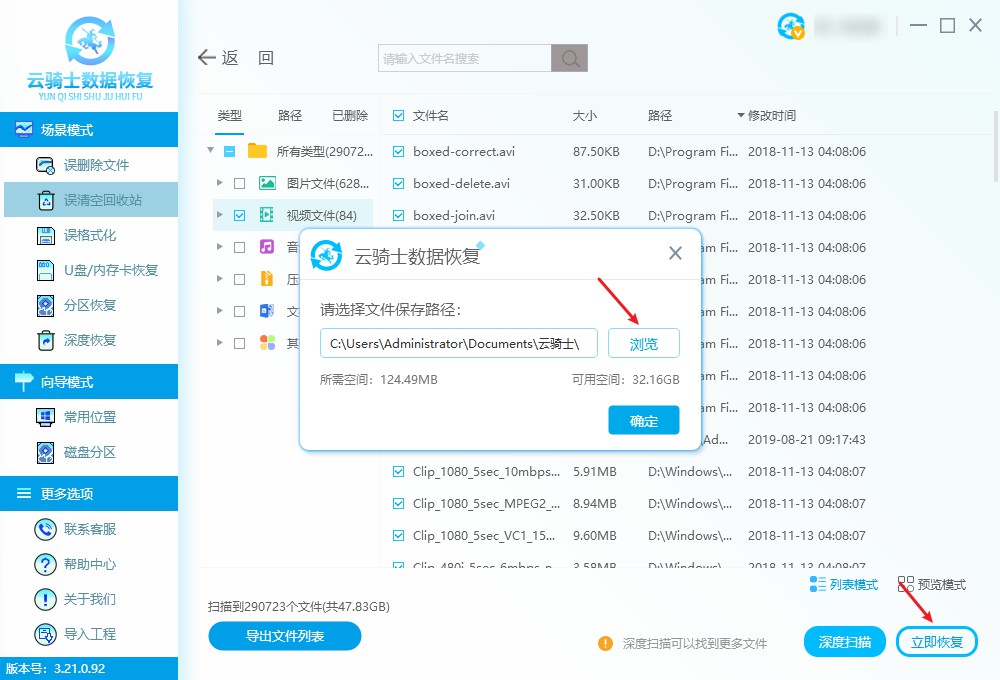Confirm save path with 确定 button
1000x680 pixels.
[x=643, y=420]
